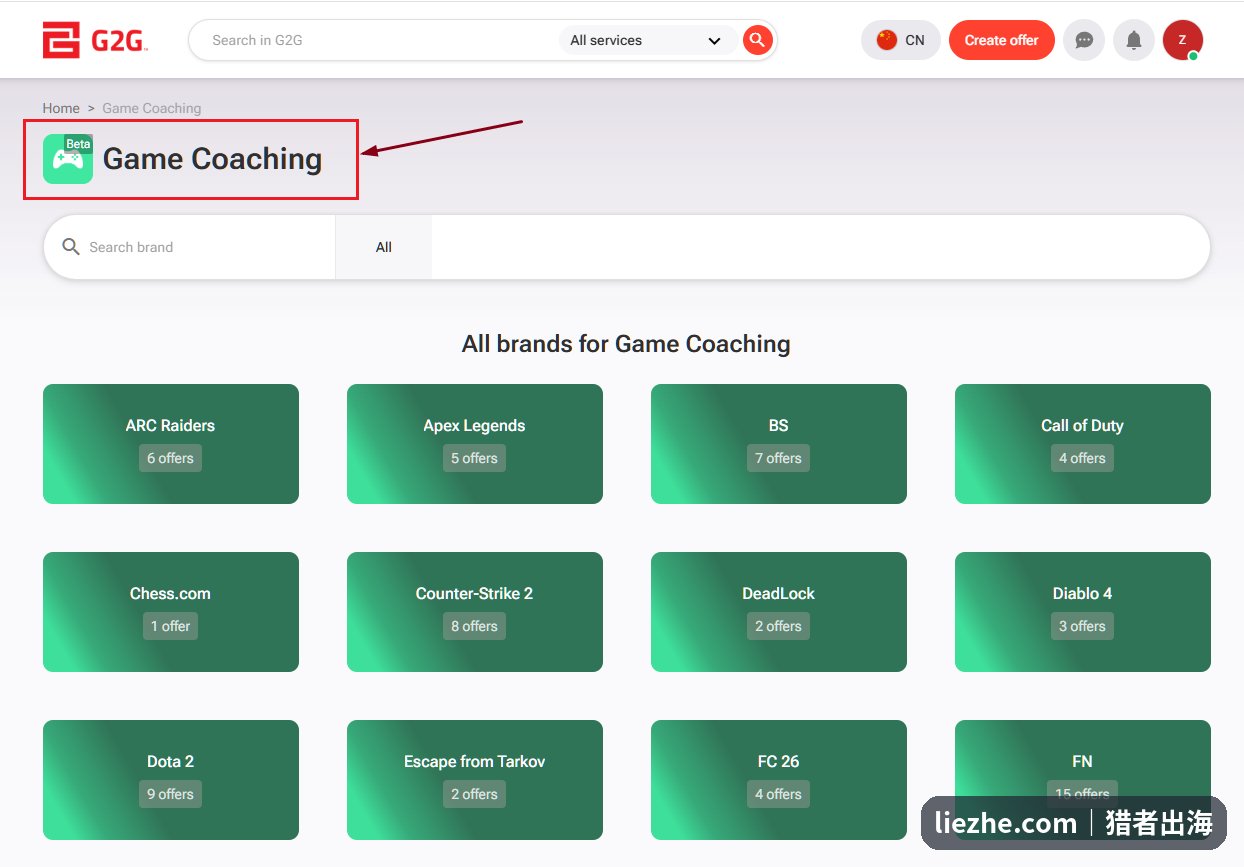Open the BS brand card

(x=779, y=444)
